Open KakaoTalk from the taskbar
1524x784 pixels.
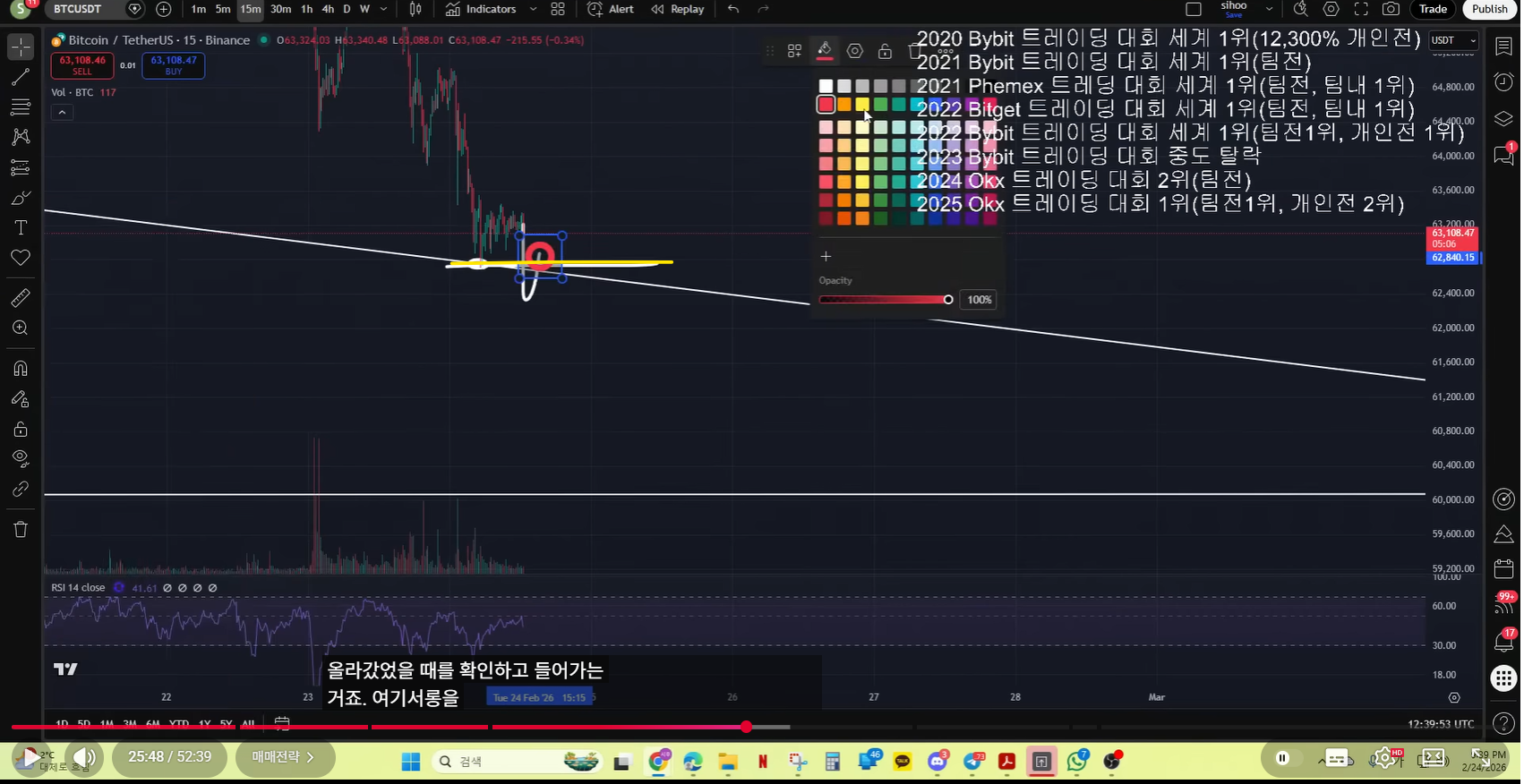pyautogui.click(x=903, y=762)
